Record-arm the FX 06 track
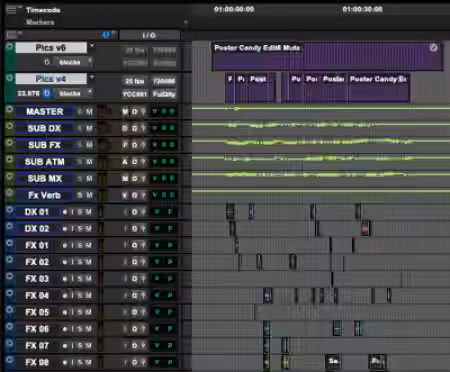This screenshot has width=450, height=372. (65, 329)
